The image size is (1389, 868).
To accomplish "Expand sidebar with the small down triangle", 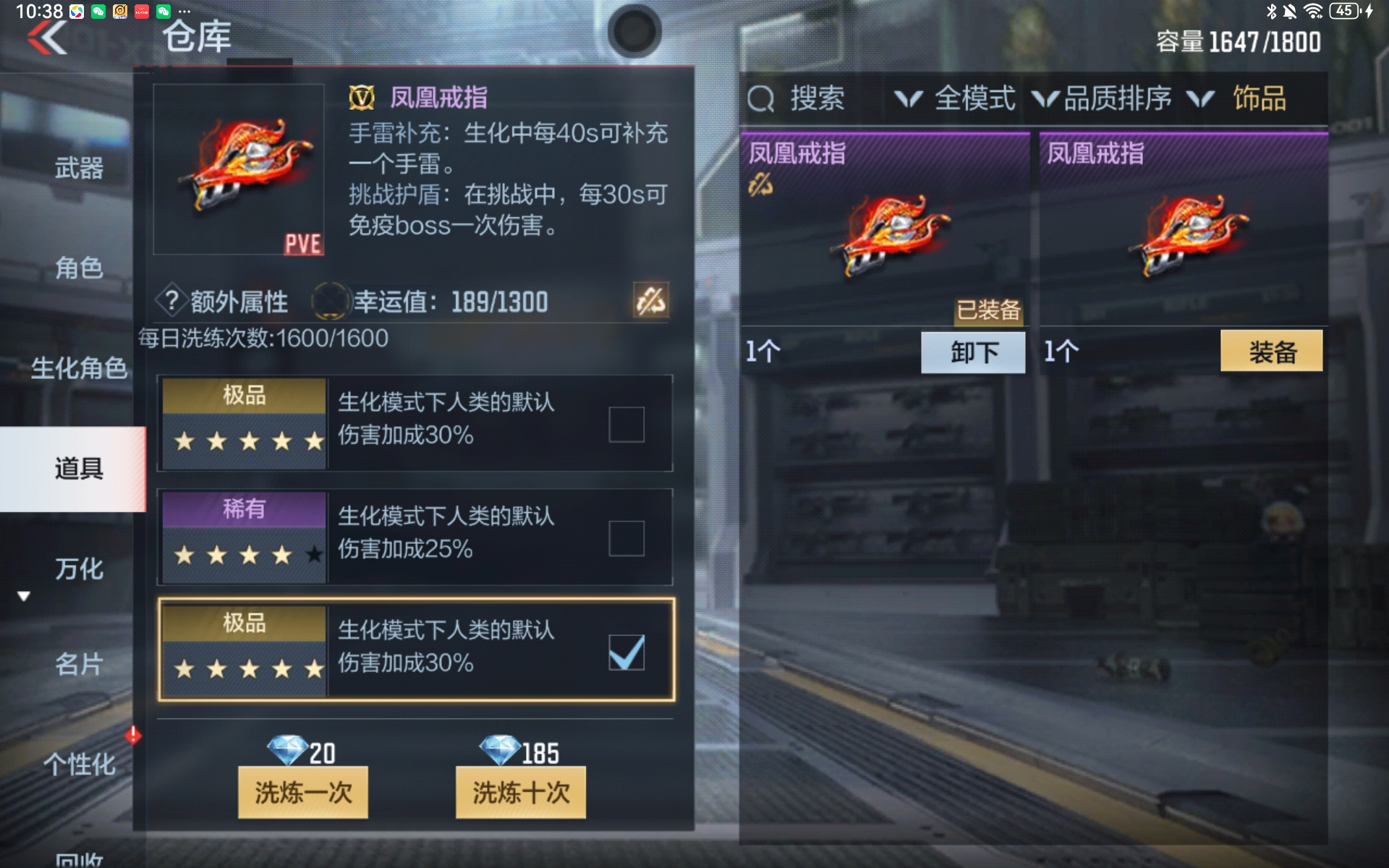I will click(x=24, y=597).
